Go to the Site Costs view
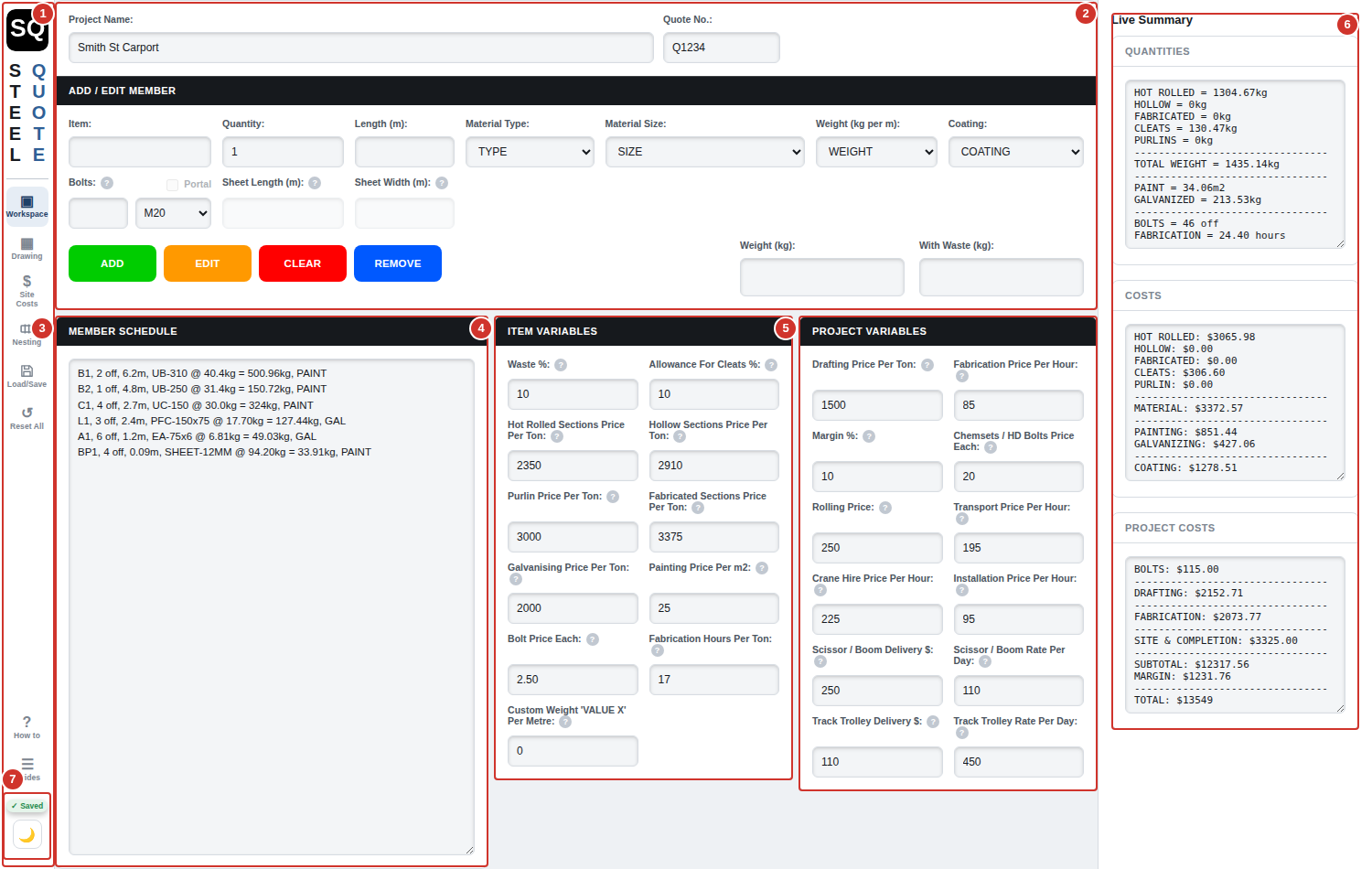 coord(27,291)
